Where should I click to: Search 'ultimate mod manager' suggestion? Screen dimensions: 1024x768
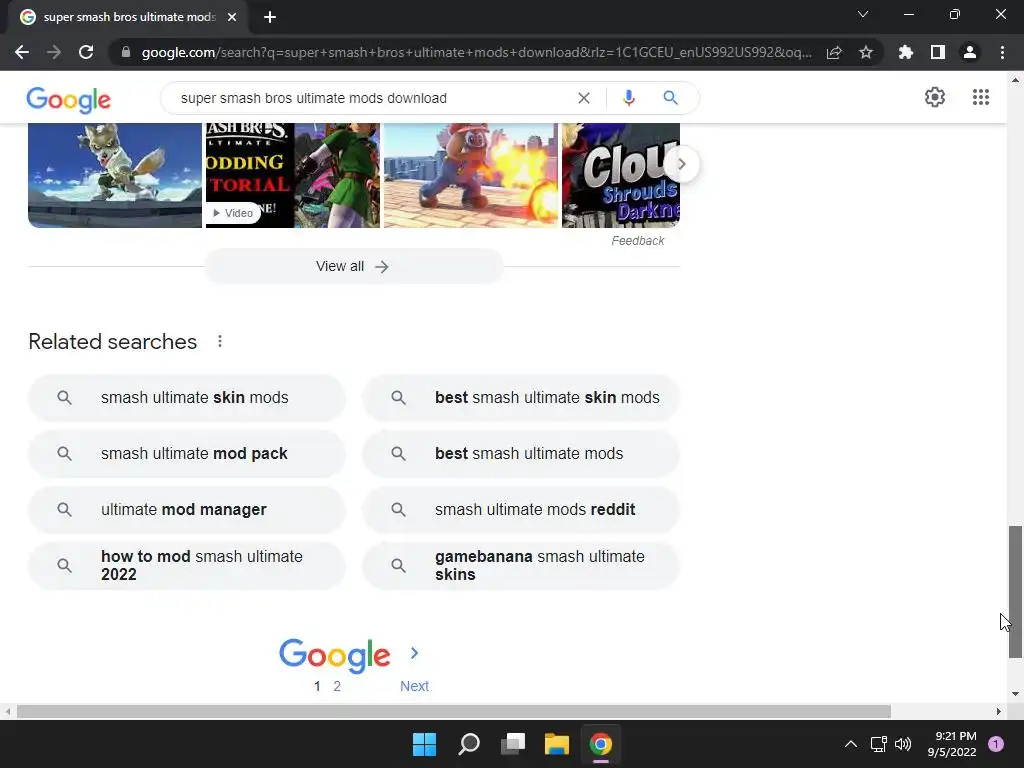pyautogui.click(x=187, y=509)
